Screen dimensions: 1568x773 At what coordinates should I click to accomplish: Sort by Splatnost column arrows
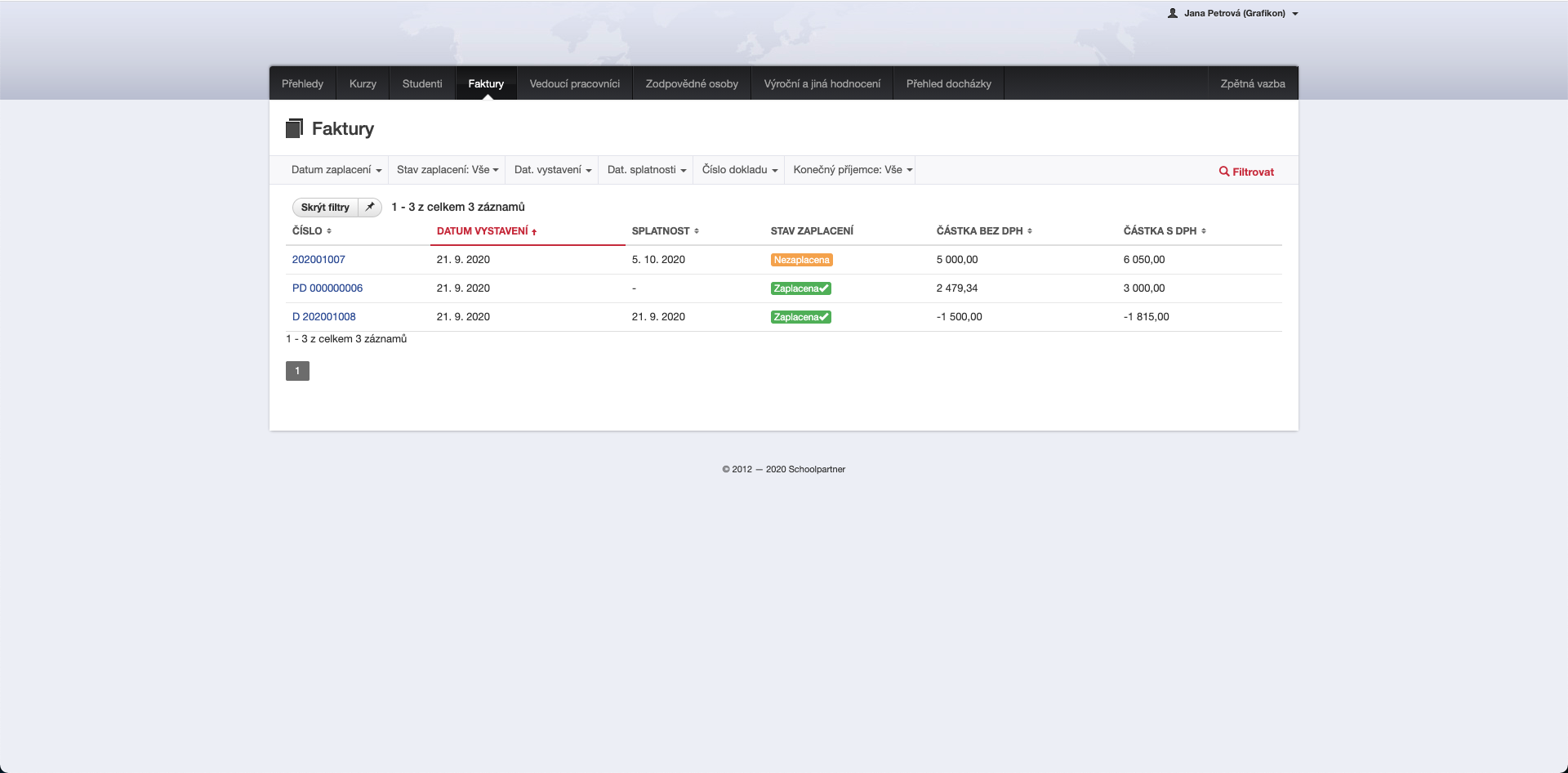[x=697, y=231]
